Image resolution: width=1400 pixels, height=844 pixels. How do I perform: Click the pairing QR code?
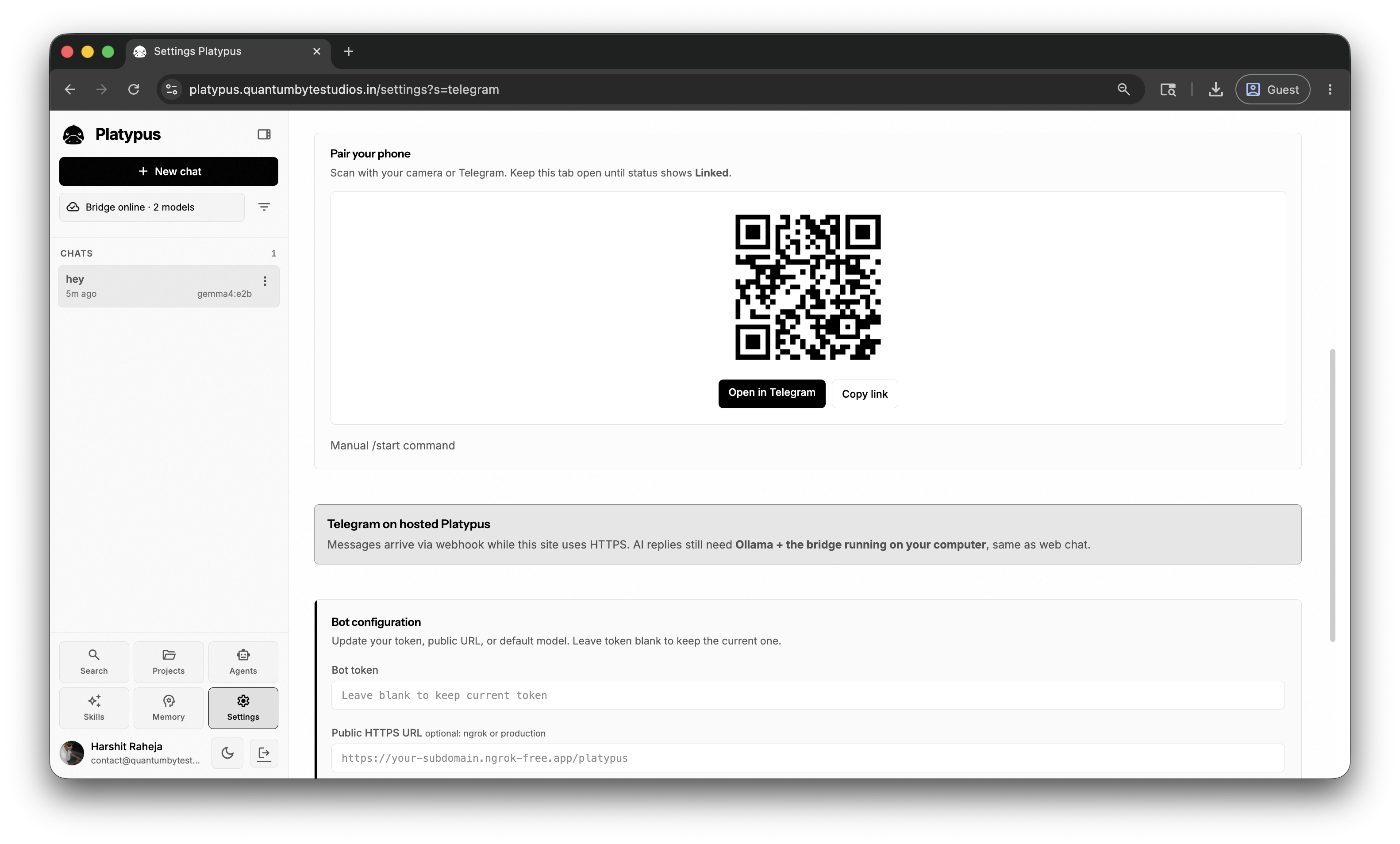click(808, 287)
